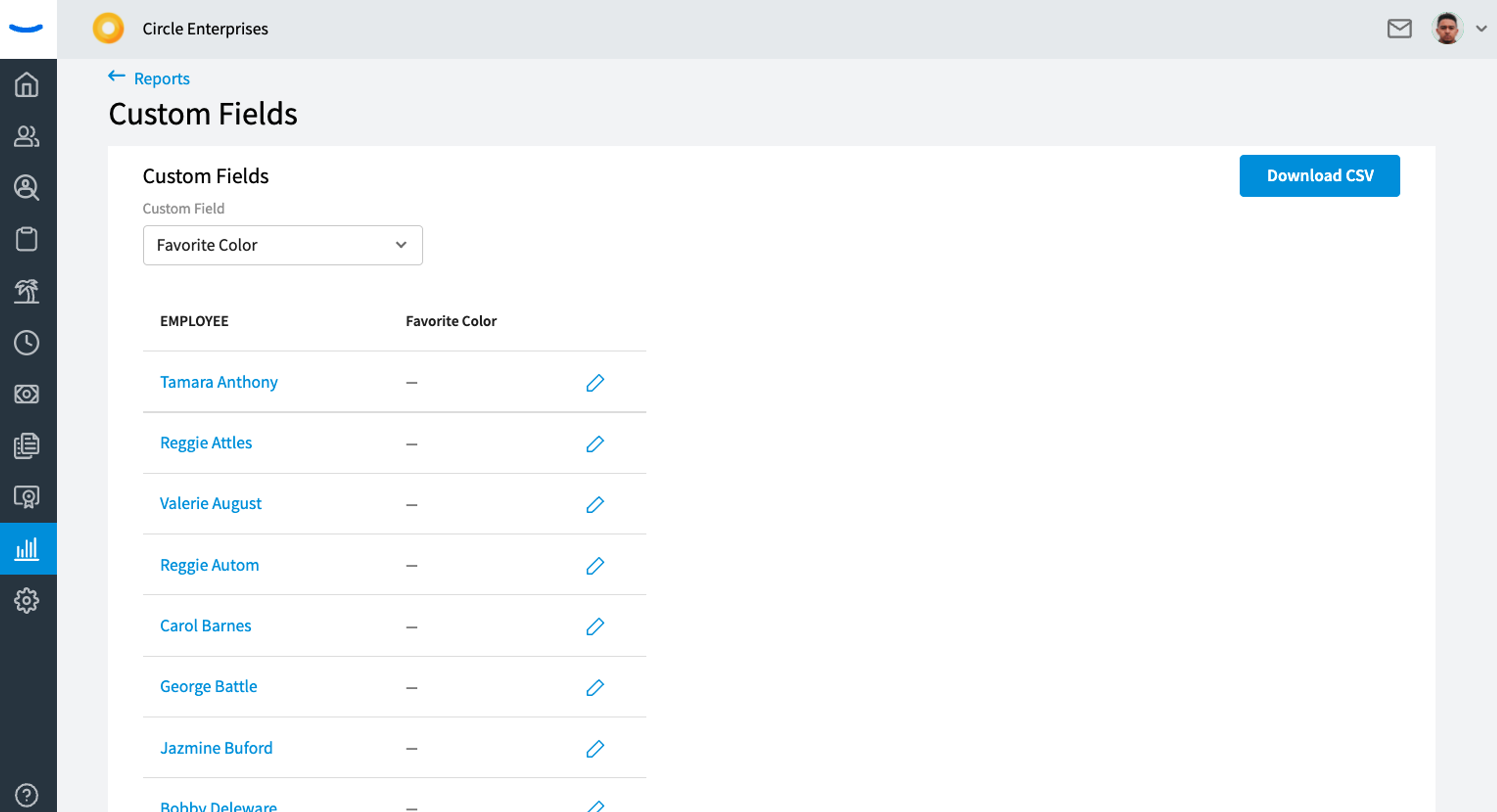Open the Time Off palm tree icon

coord(27,291)
